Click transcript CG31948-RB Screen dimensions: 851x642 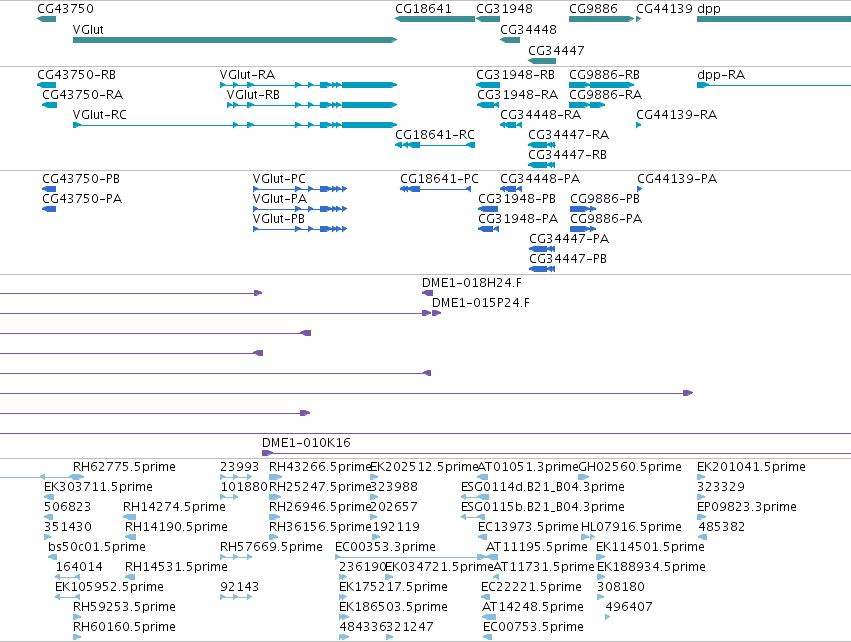(488, 85)
